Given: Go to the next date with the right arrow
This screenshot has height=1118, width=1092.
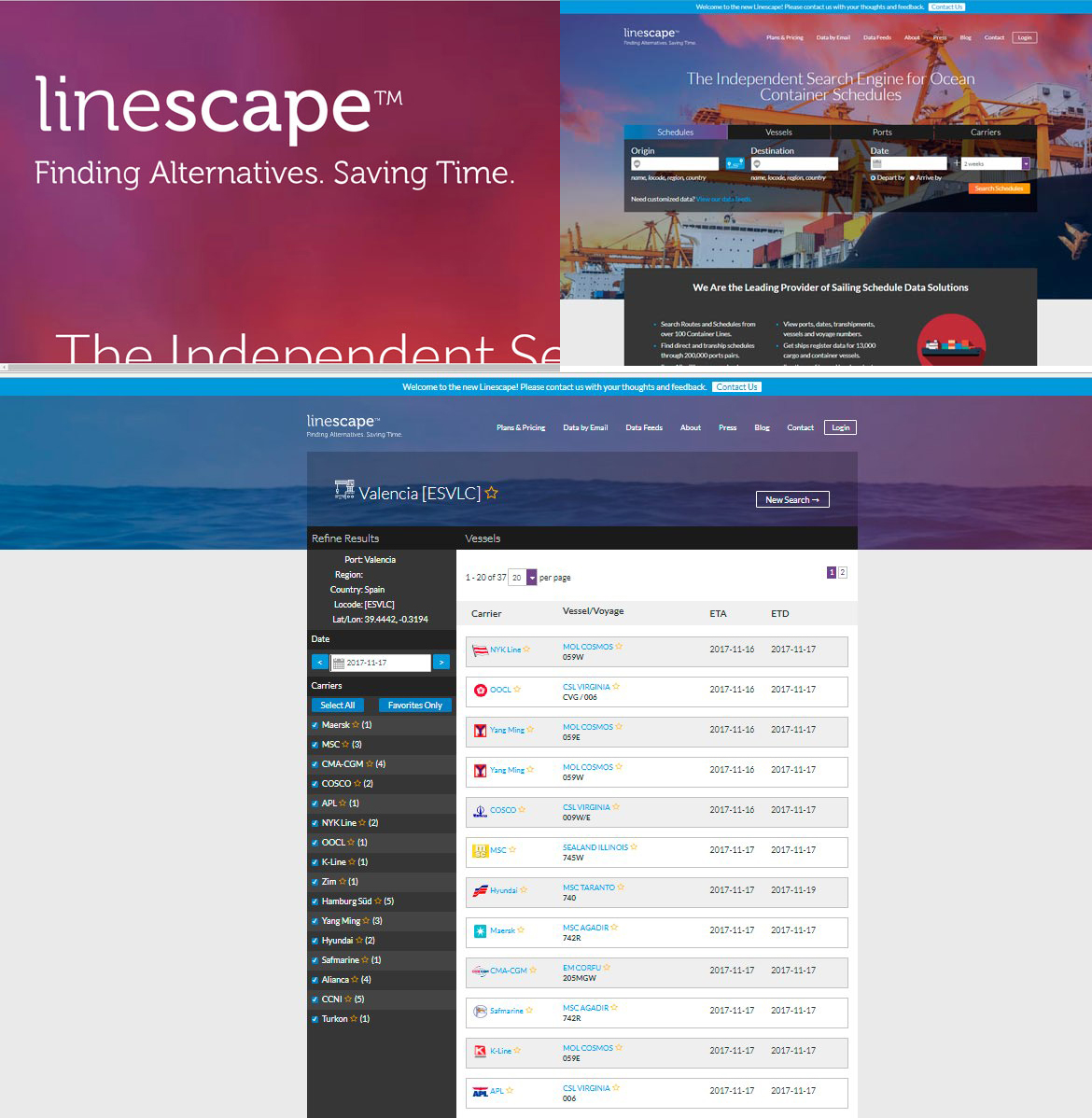Looking at the screenshot, I should [x=441, y=663].
